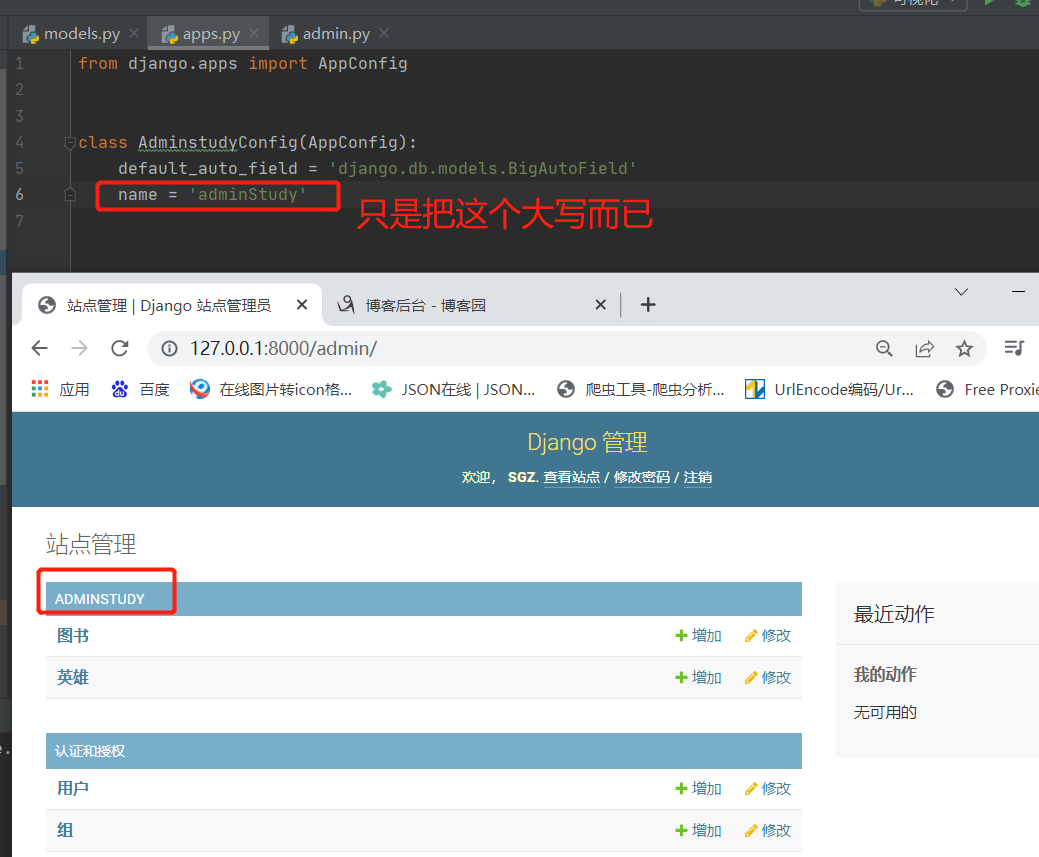Click line number 6 in the gutter
This screenshot has width=1039, height=857.
[19, 194]
